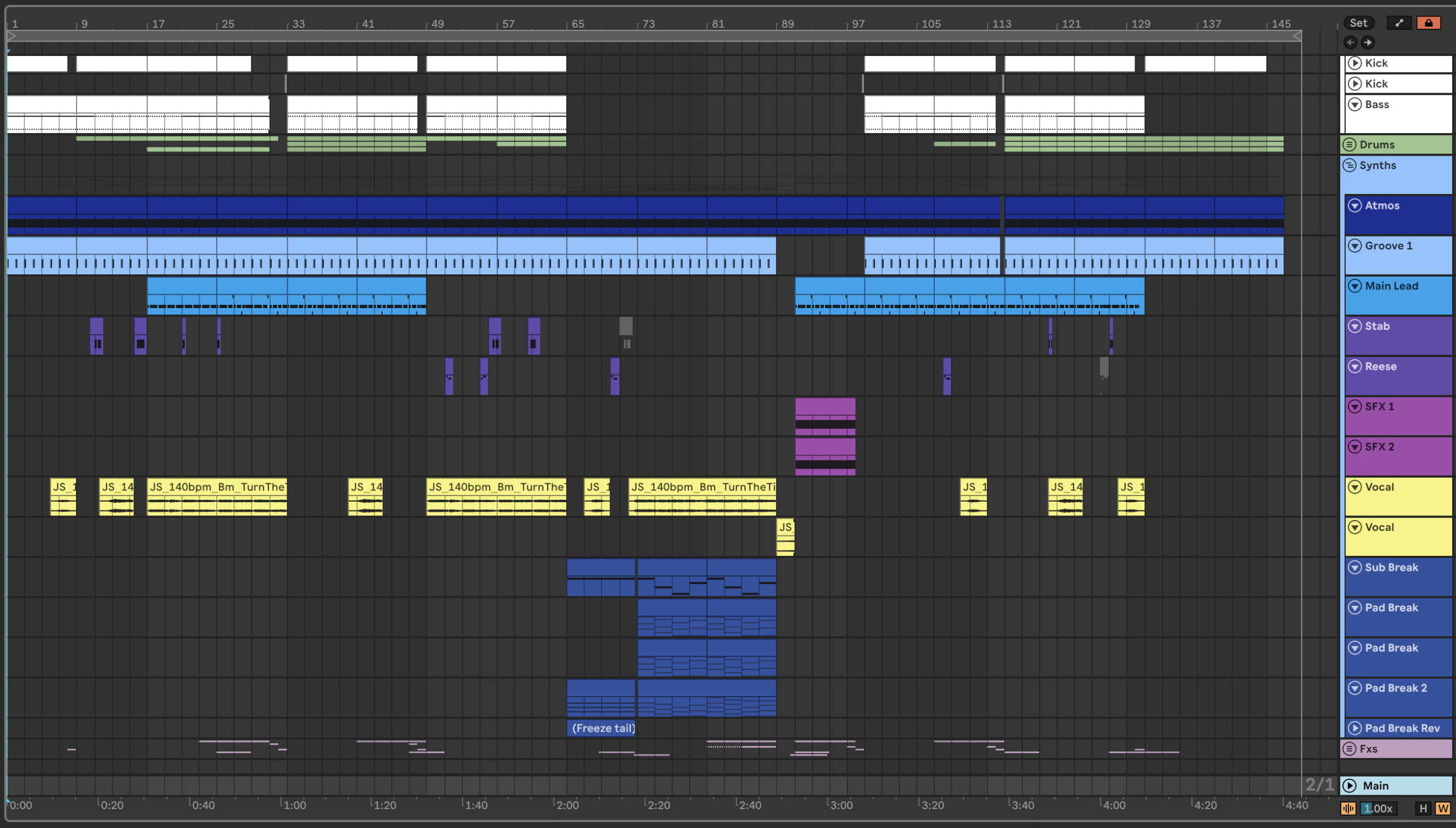Toggle the automation mode line icon
Viewport: 1456px width, 828px height.
1399,23
